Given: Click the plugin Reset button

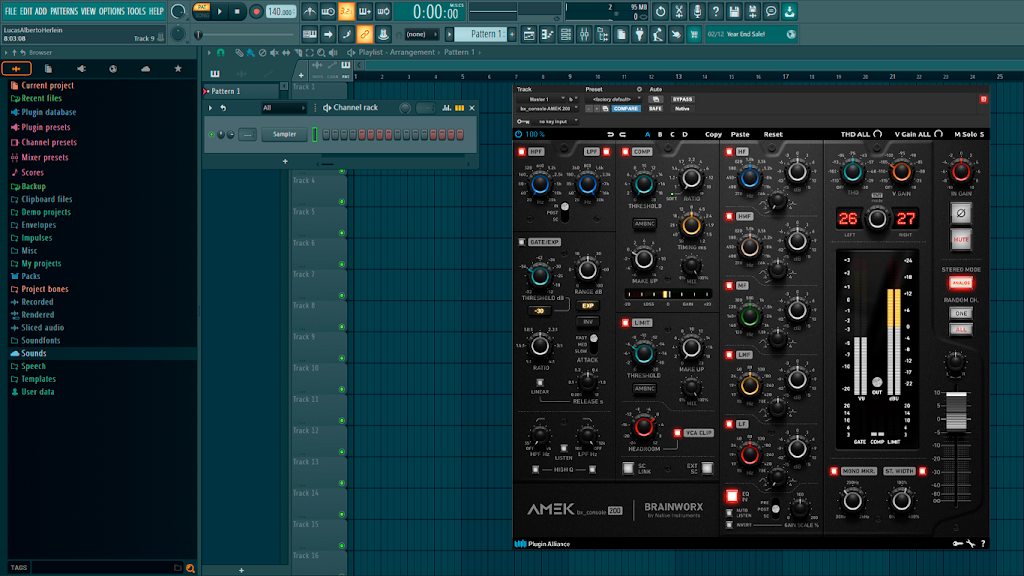Looking at the screenshot, I should pos(773,135).
